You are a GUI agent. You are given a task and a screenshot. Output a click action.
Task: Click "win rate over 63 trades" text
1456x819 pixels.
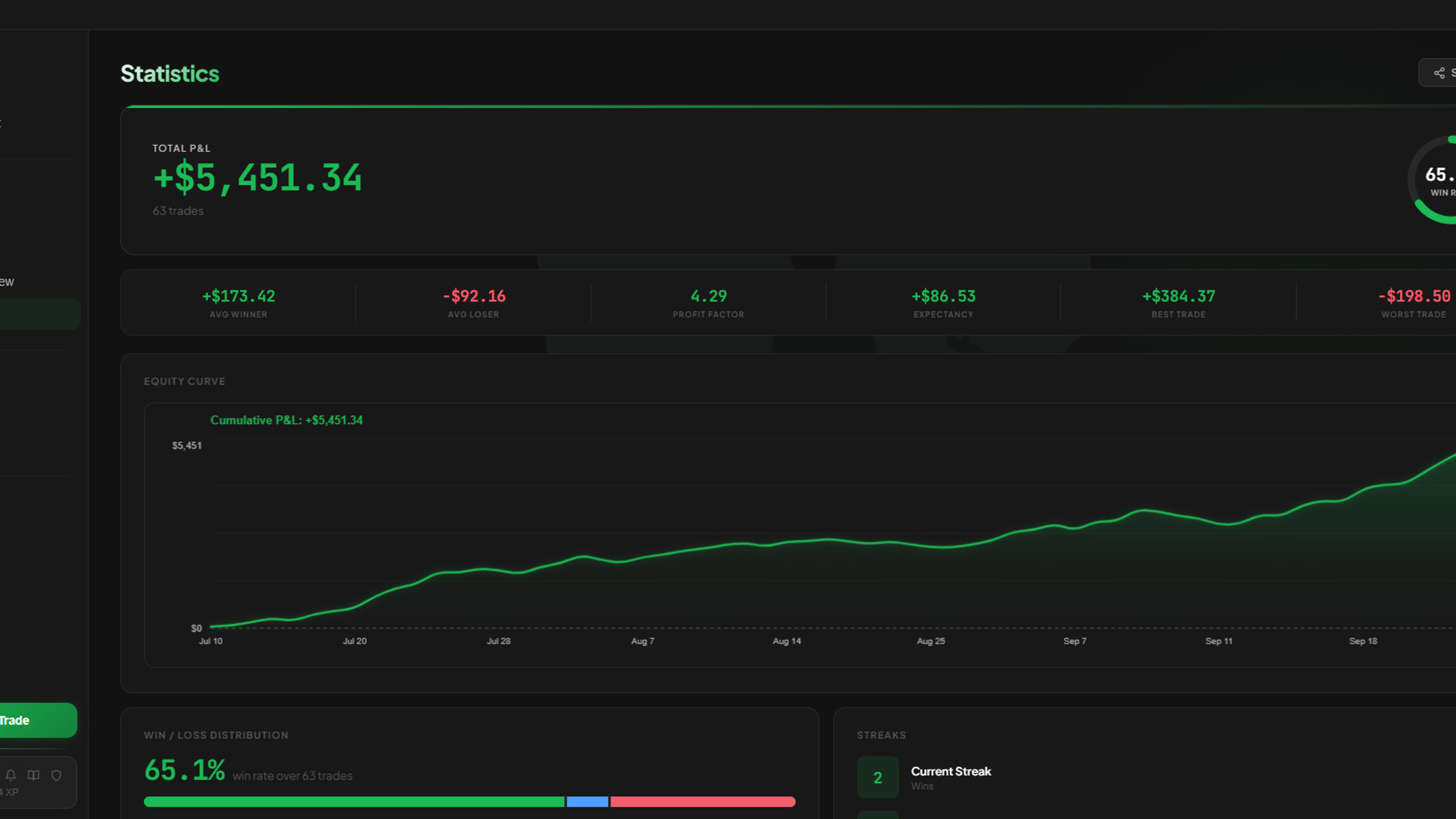292,776
